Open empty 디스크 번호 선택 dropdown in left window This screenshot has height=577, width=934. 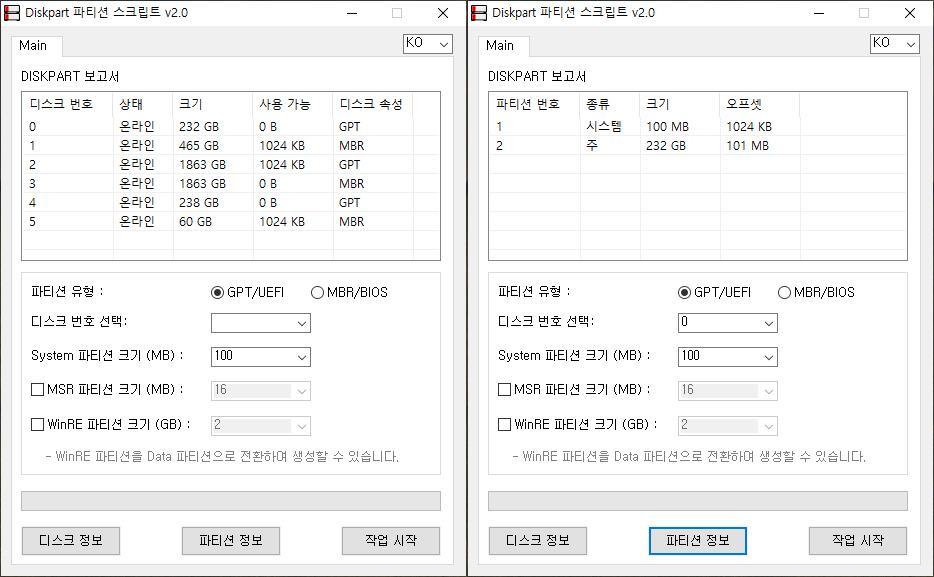click(x=261, y=323)
